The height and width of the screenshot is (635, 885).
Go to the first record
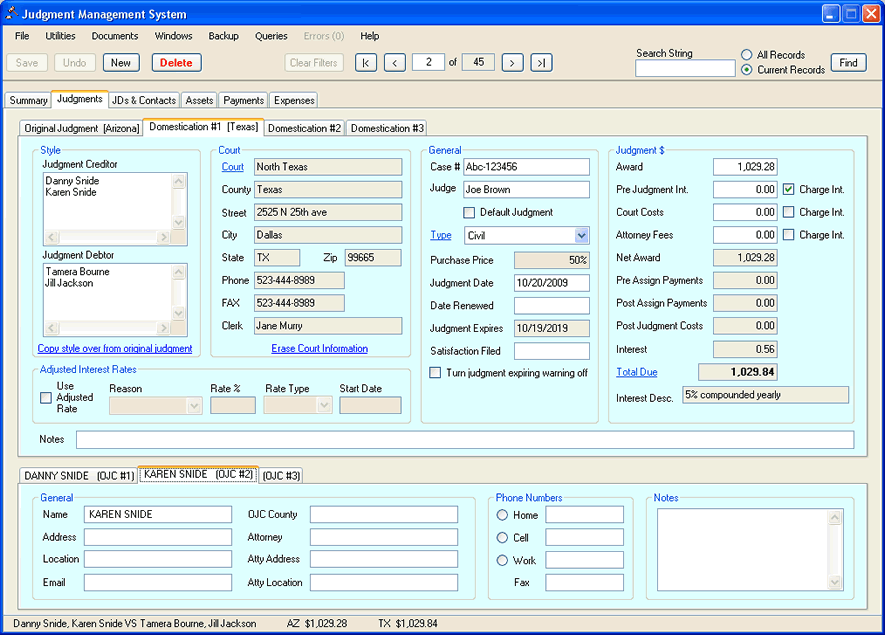[x=365, y=63]
